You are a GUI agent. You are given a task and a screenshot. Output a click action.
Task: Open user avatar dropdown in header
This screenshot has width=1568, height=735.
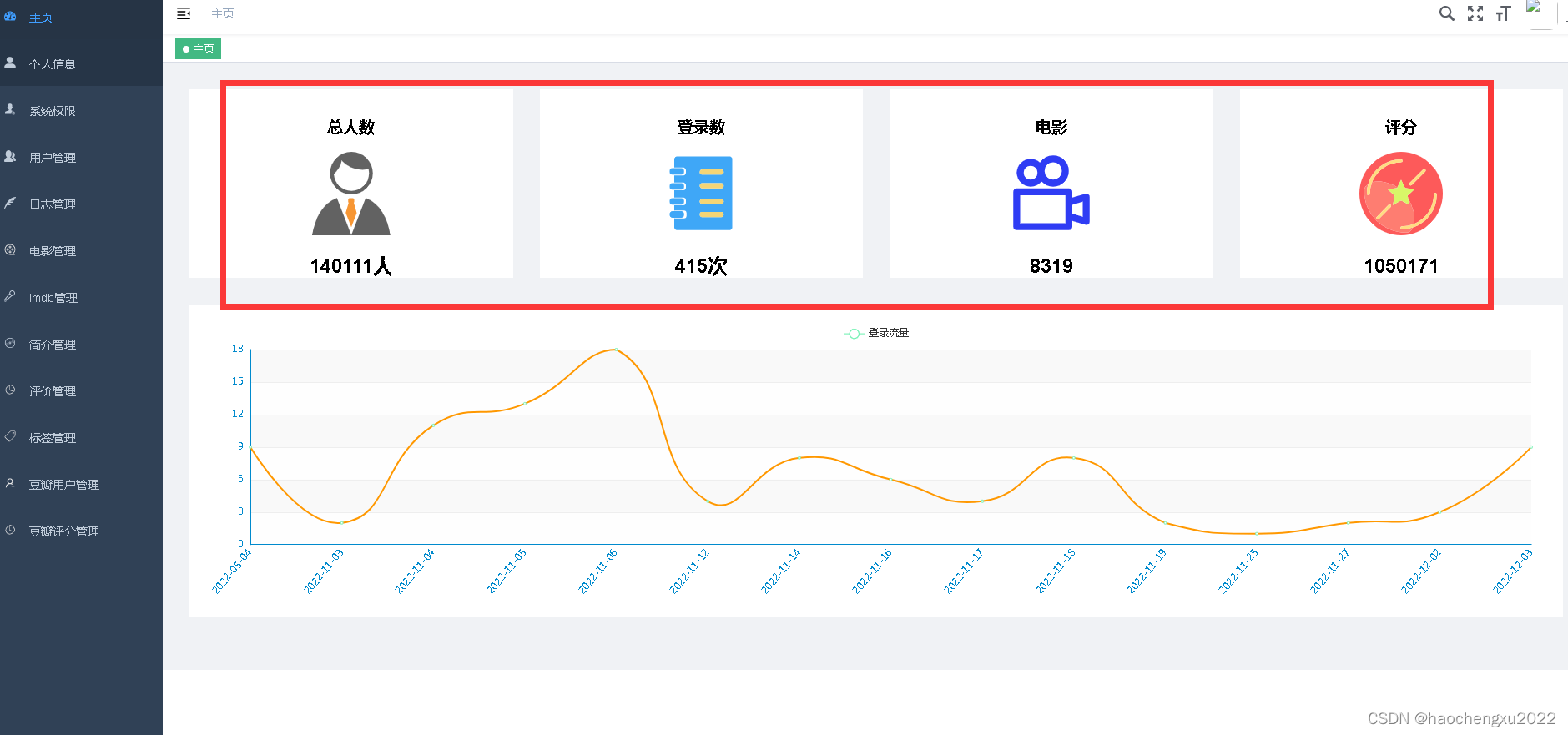tap(1539, 14)
